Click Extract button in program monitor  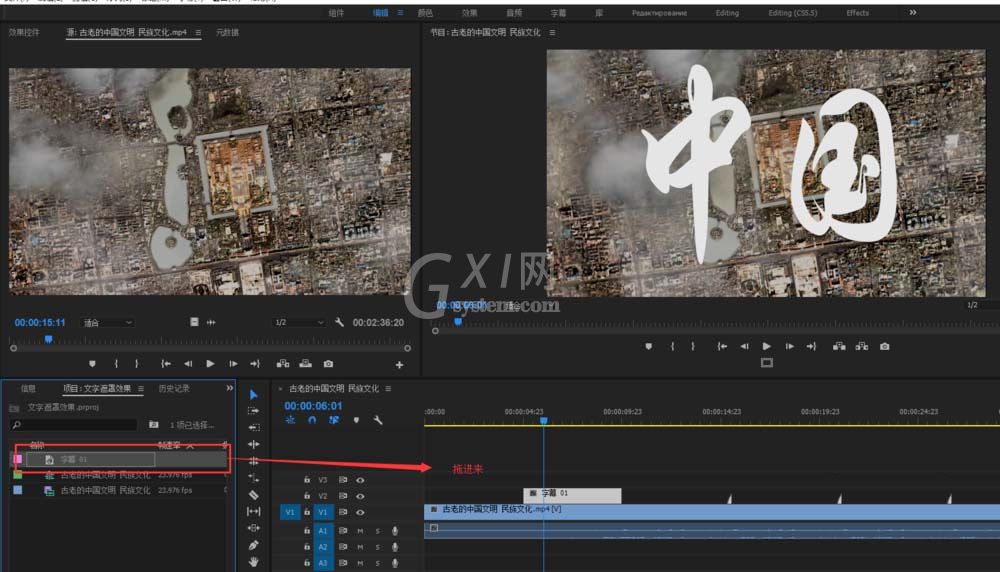pyautogui.click(x=862, y=346)
